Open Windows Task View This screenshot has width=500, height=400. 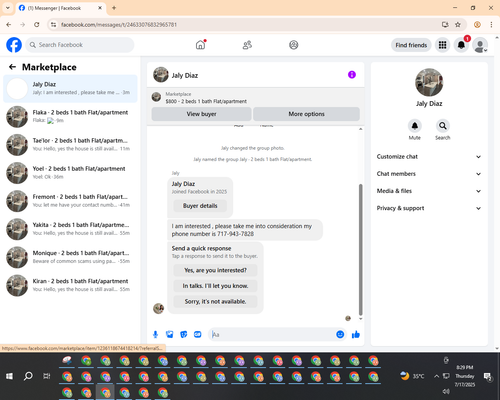pos(47,376)
